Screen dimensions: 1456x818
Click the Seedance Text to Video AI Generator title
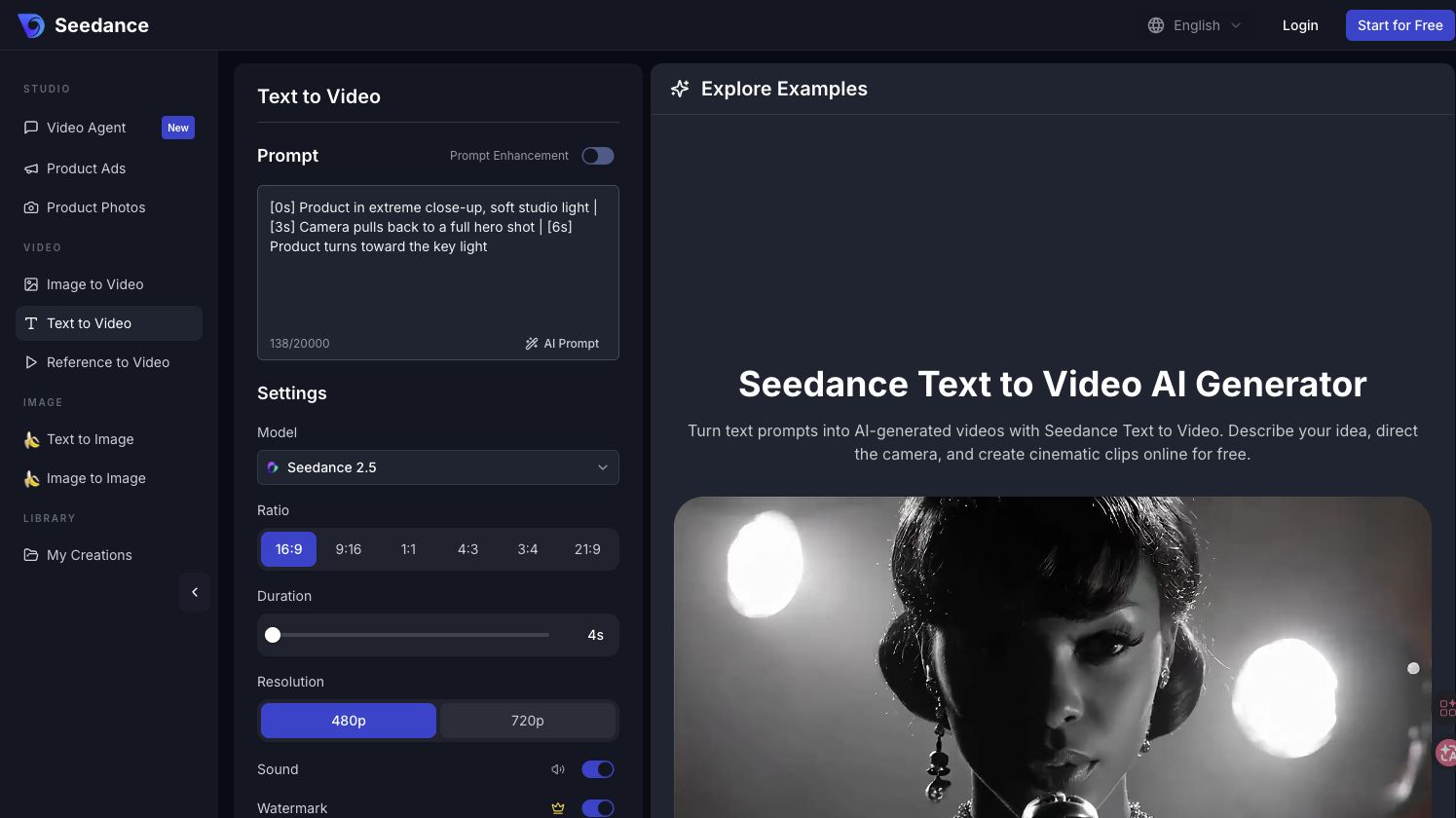point(1052,385)
